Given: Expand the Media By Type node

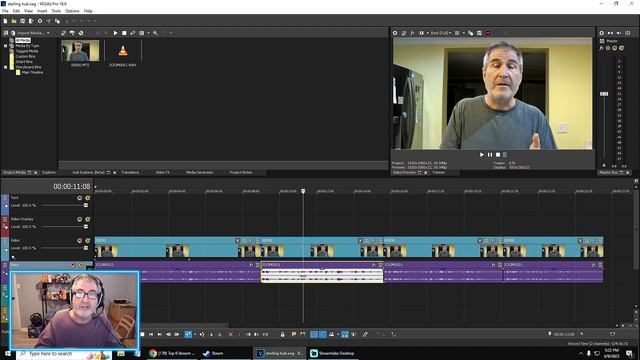Looking at the screenshot, I should (6, 46).
